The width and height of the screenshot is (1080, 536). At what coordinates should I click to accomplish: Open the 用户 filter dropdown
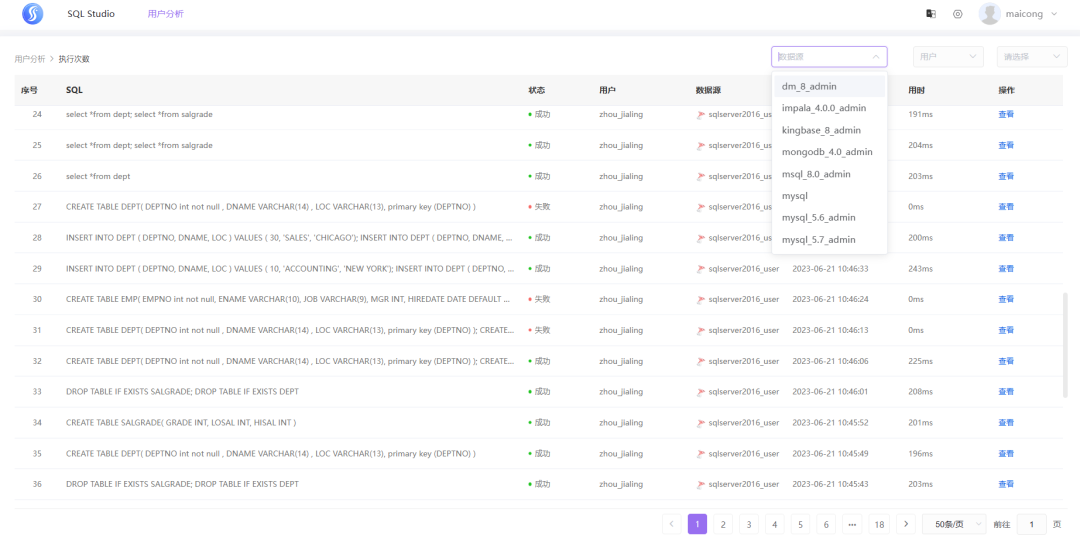[x=948, y=56]
